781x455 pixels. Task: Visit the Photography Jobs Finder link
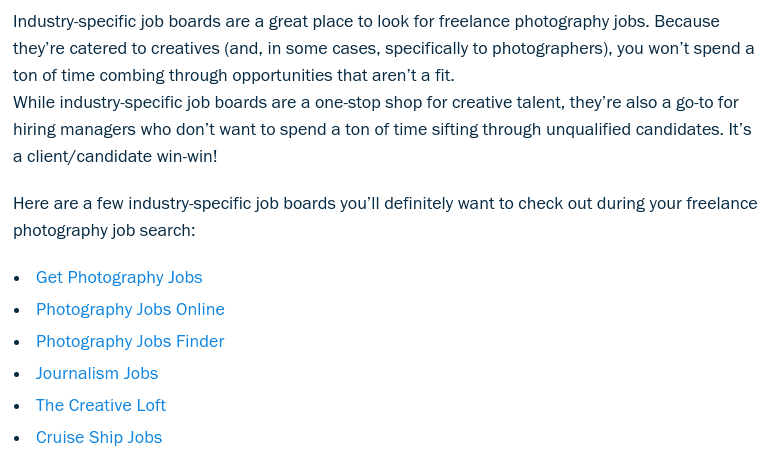point(130,341)
